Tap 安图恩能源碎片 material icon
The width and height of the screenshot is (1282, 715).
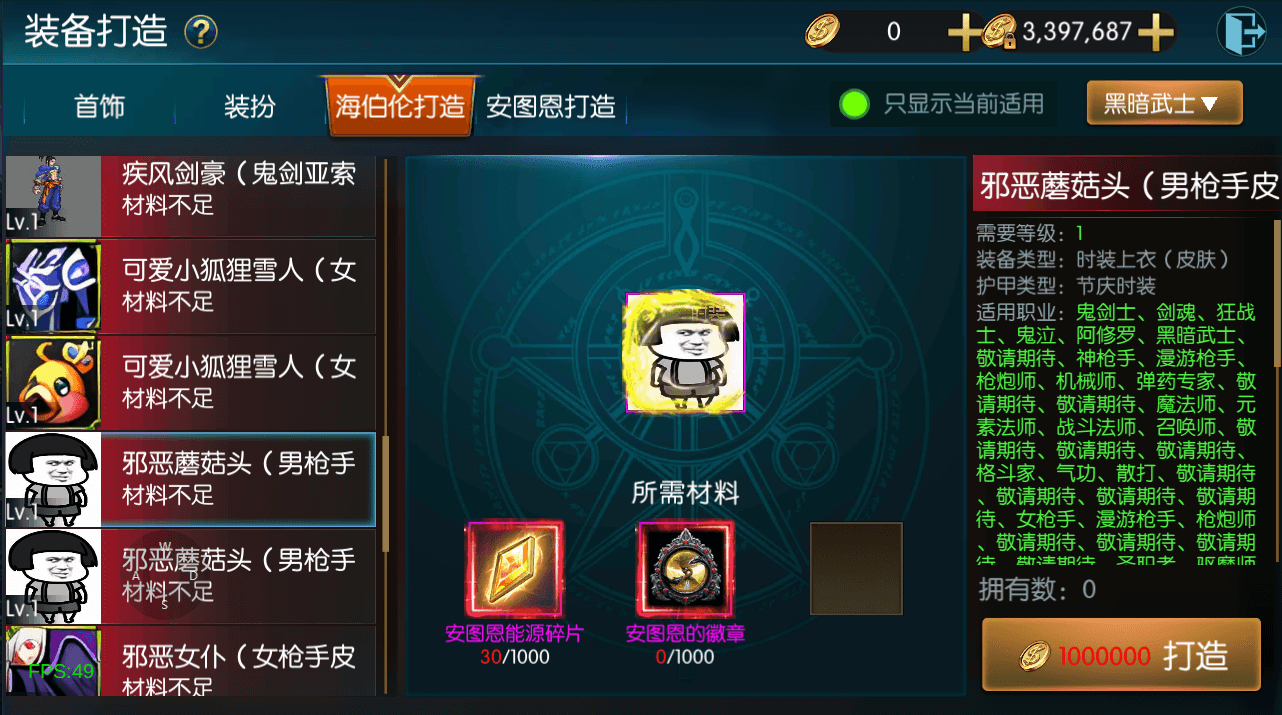pos(514,570)
